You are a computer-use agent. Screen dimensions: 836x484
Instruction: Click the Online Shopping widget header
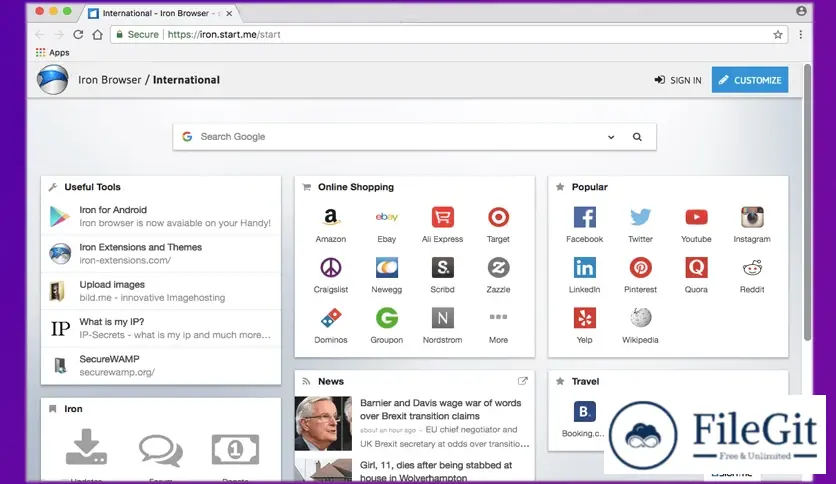point(356,187)
